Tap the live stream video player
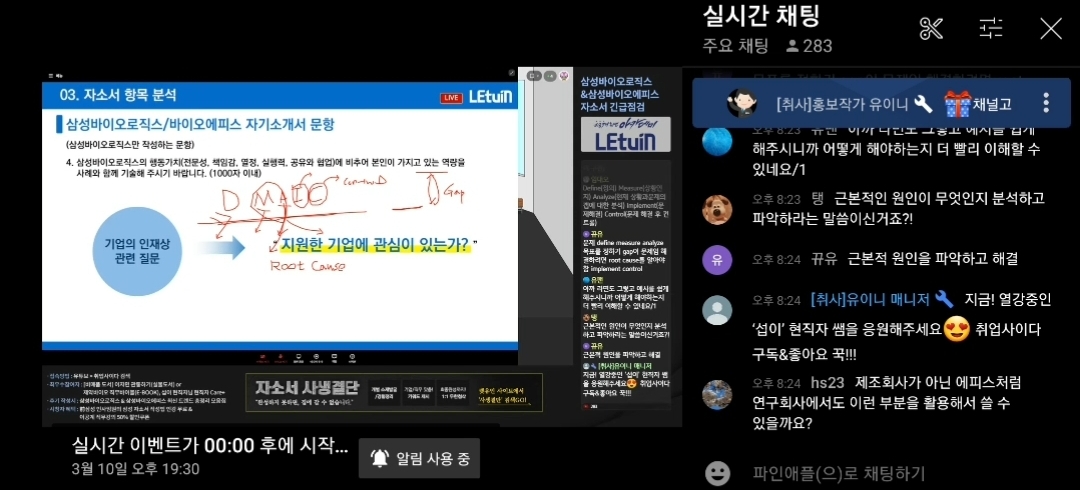Image resolution: width=1080 pixels, height=490 pixels. [x=362, y=247]
